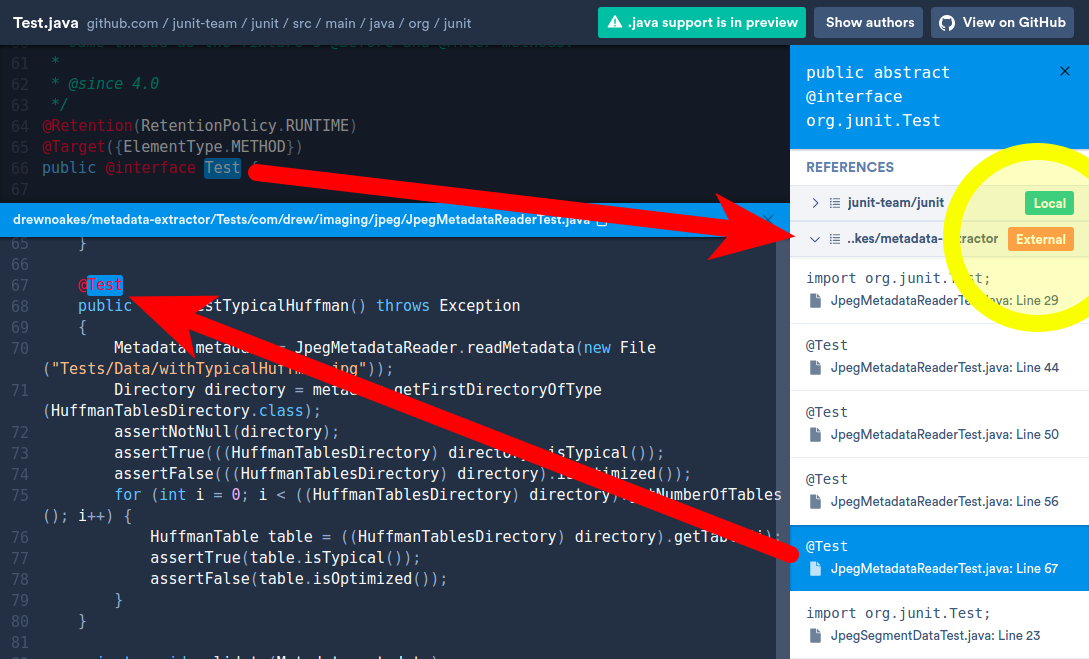1089x659 pixels.
Task: Select the highlighted Test identifier on line 66
Action: pos(222,167)
